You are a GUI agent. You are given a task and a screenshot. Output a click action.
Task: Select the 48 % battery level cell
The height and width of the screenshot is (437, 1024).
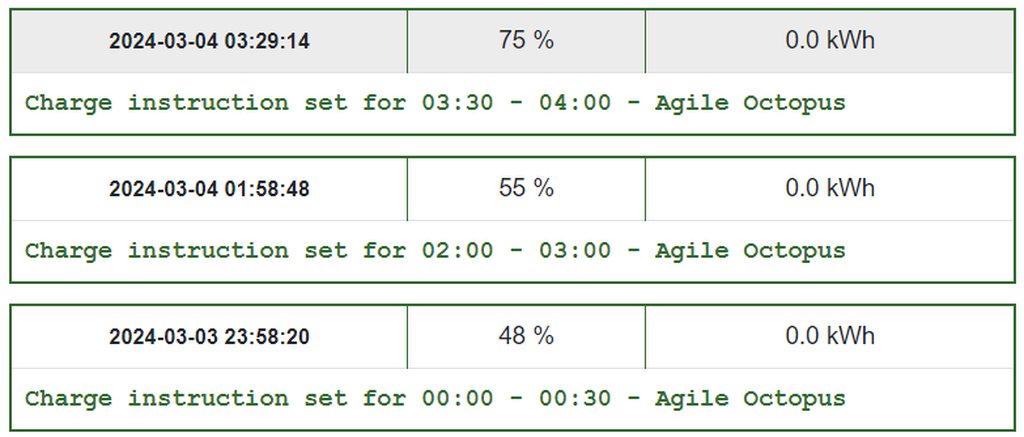click(x=526, y=336)
